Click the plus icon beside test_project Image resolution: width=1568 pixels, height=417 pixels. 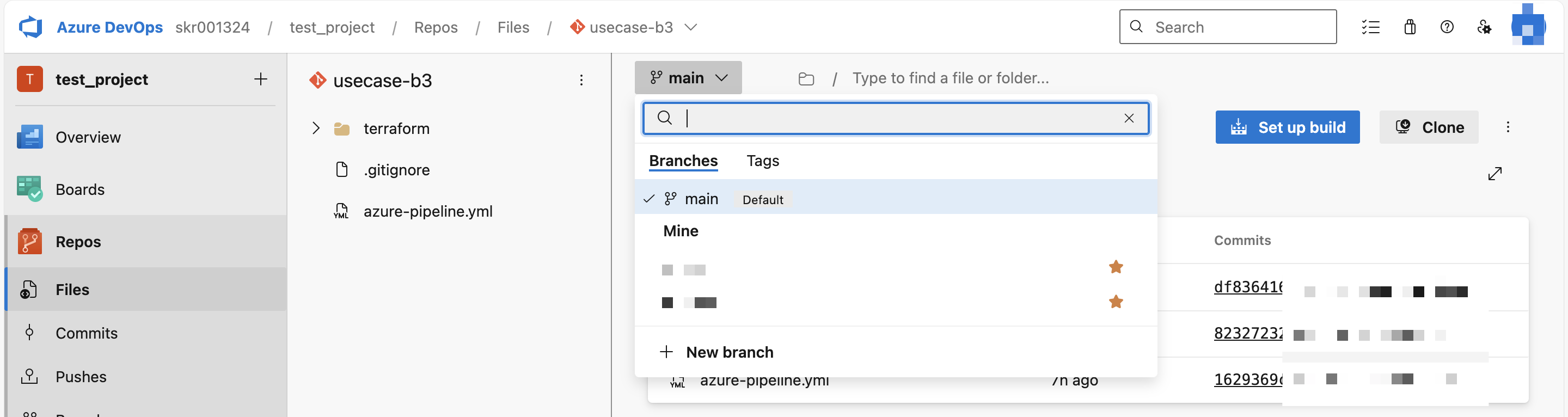(261, 79)
